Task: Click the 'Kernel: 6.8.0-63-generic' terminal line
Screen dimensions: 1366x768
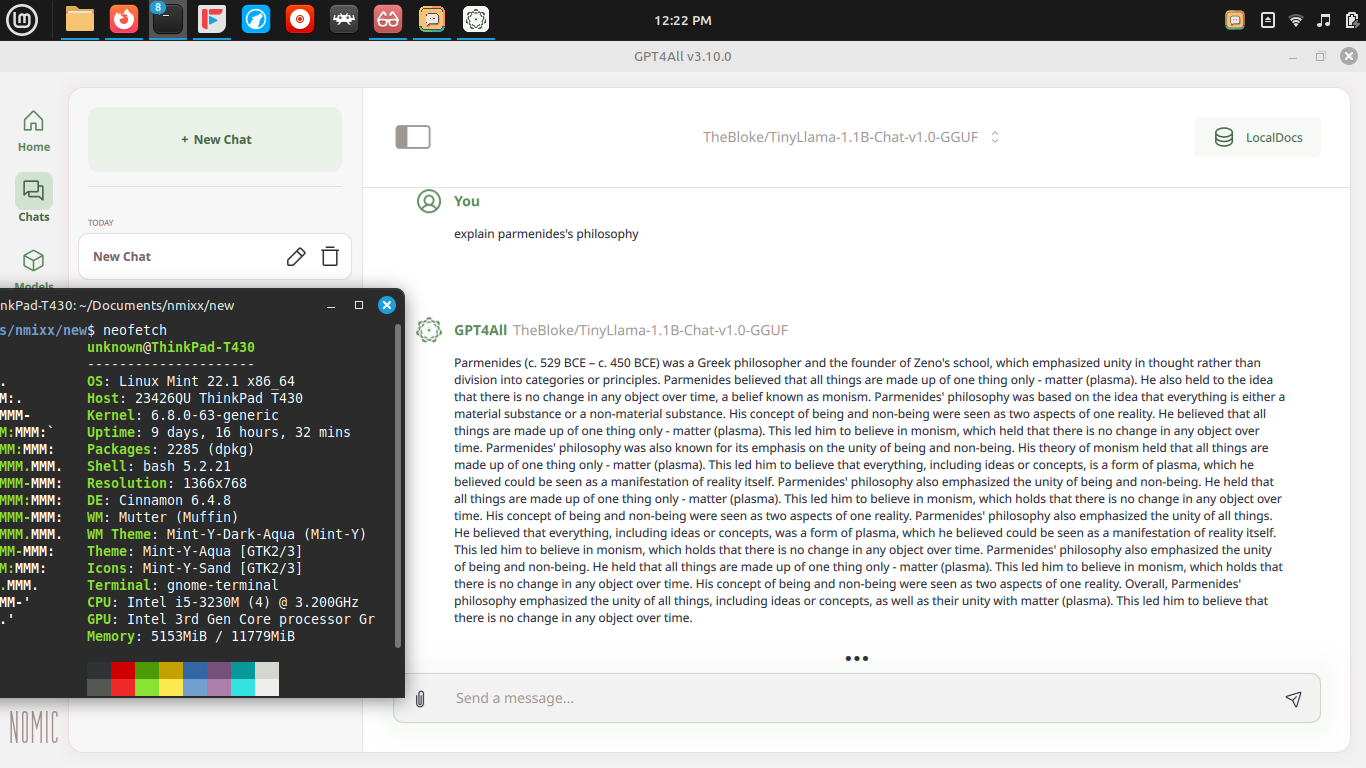Action: click(x=183, y=415)
